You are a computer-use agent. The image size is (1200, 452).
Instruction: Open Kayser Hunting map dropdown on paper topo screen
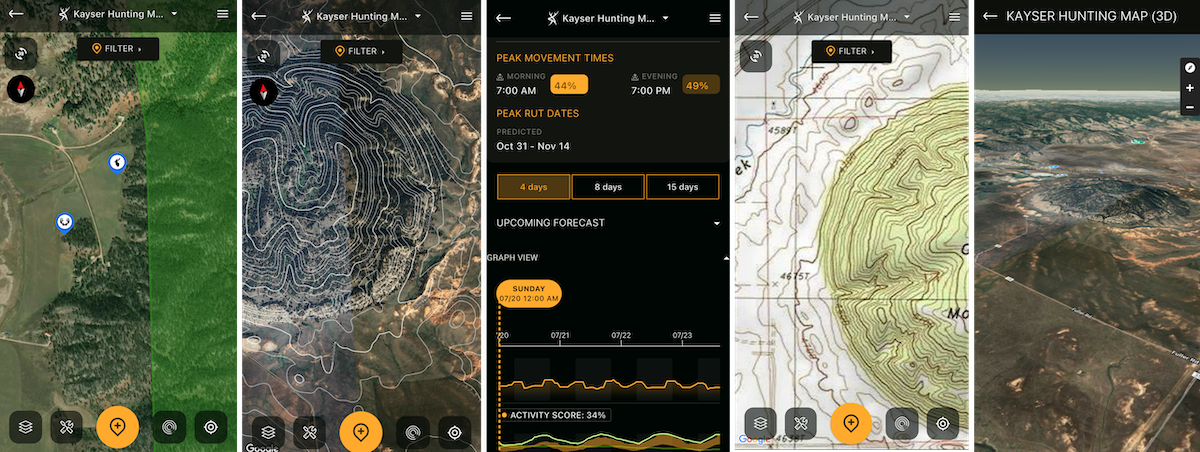(853, 16)
